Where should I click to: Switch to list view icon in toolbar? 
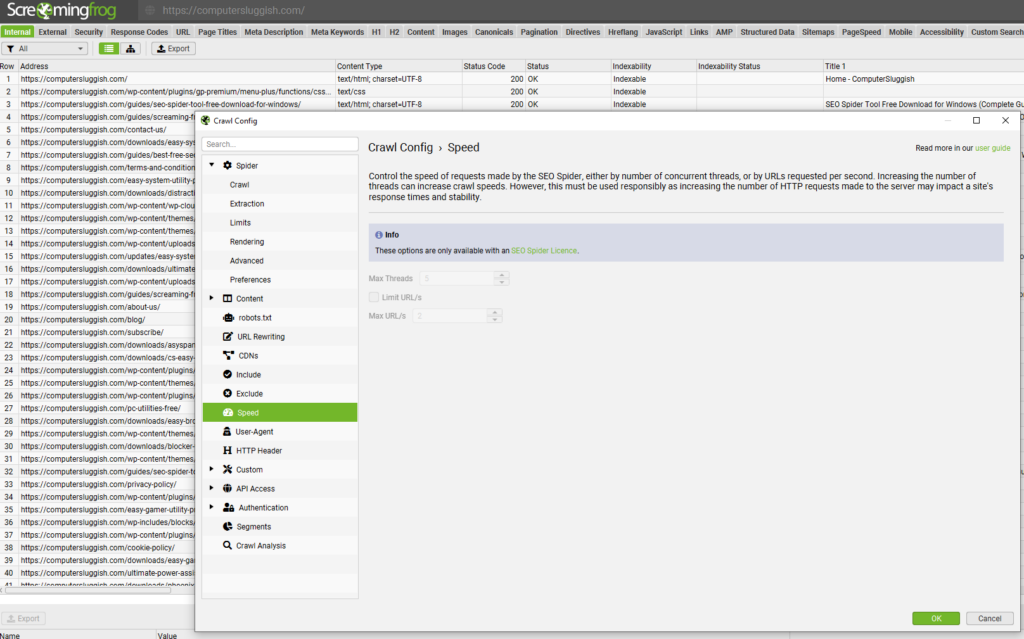click(109, 48)
